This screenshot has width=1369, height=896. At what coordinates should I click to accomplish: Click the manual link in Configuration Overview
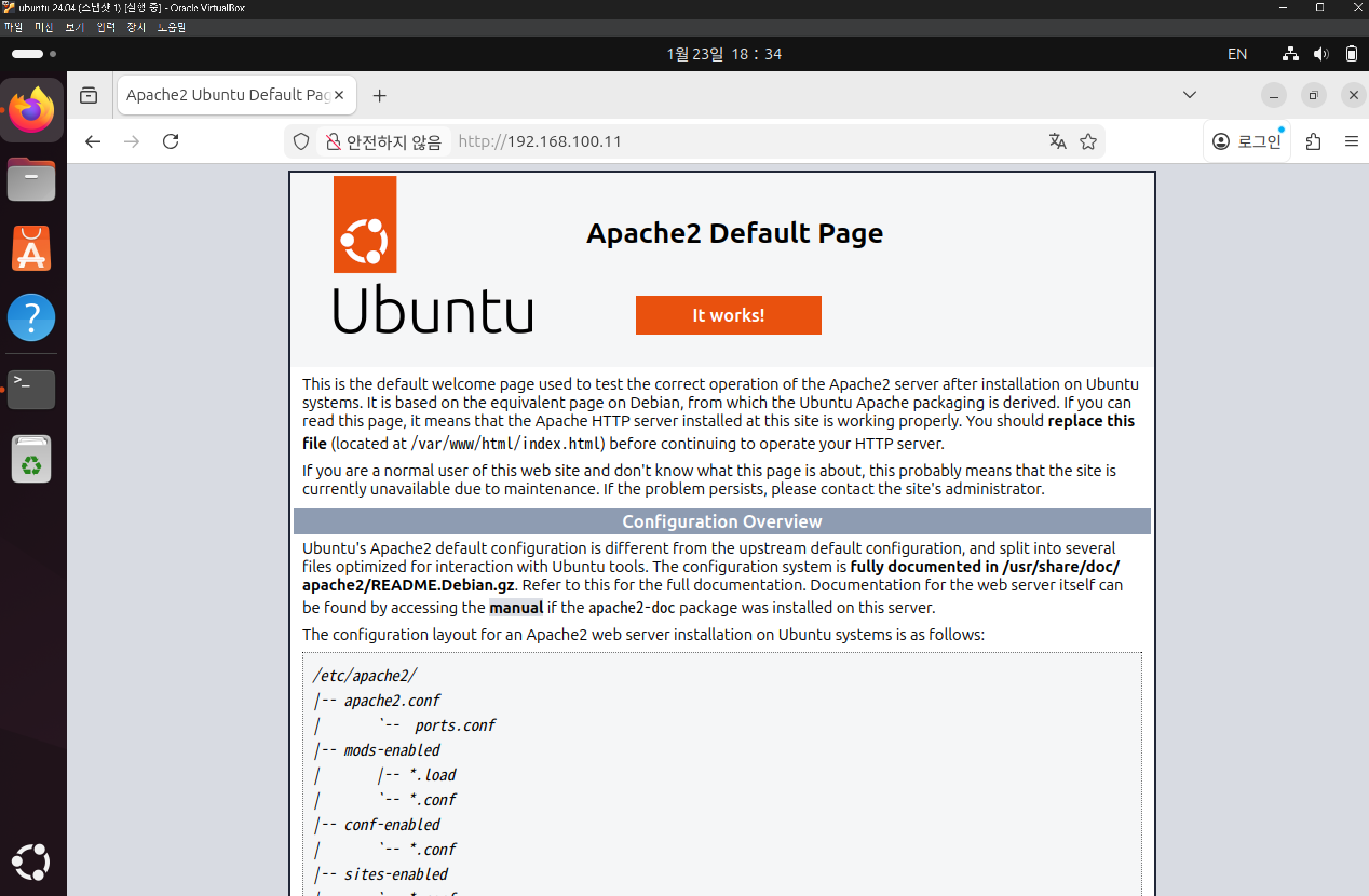click(516, 607)
